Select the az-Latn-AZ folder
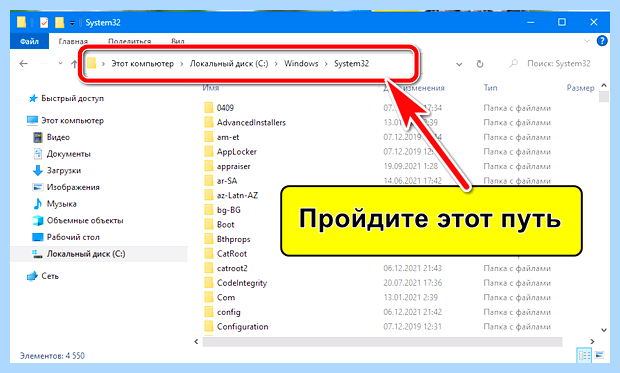620x373 pixels. pyautogui.click(x=237, y=195)
